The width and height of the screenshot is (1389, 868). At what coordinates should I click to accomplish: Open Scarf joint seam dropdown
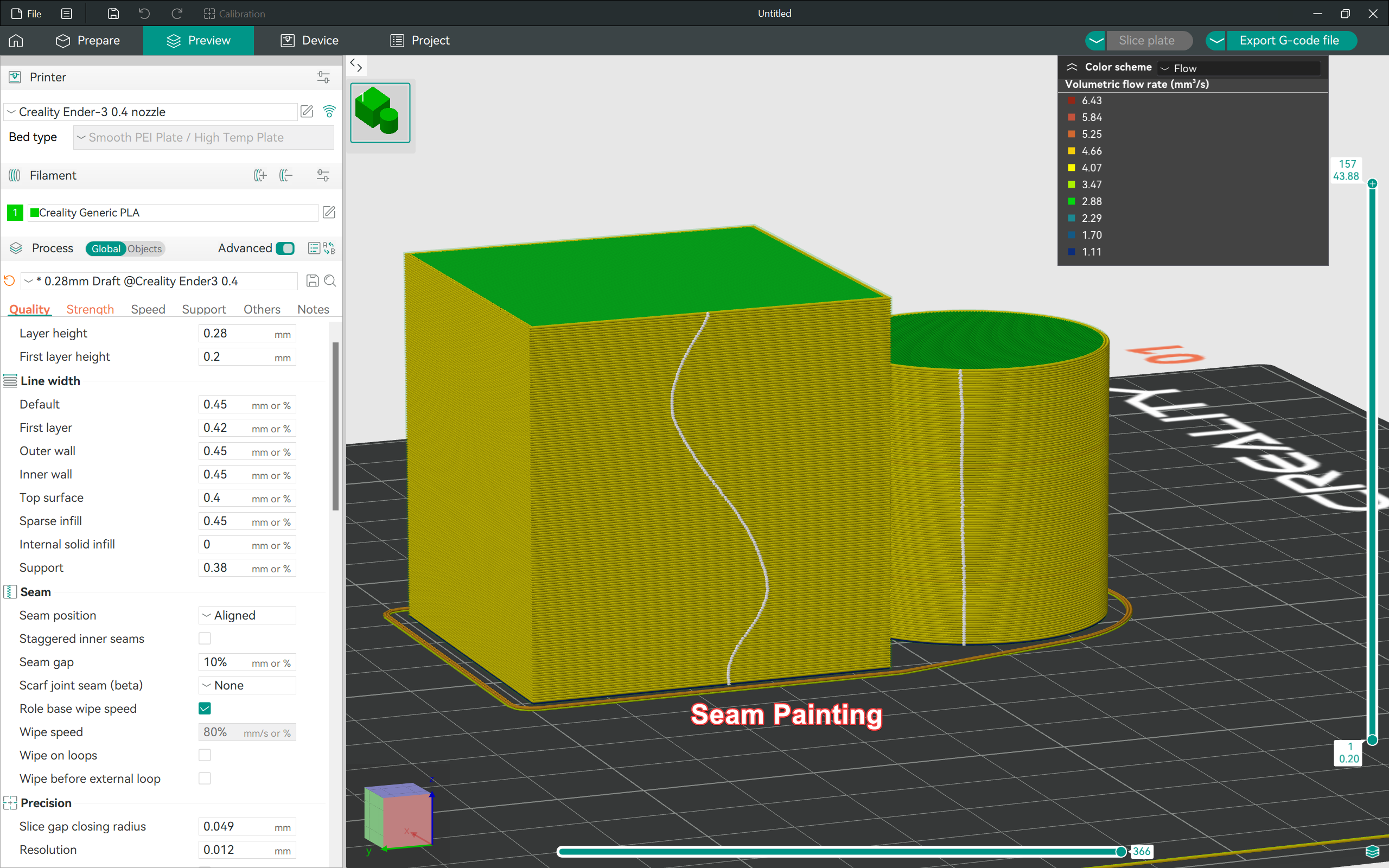pos(248,685)
